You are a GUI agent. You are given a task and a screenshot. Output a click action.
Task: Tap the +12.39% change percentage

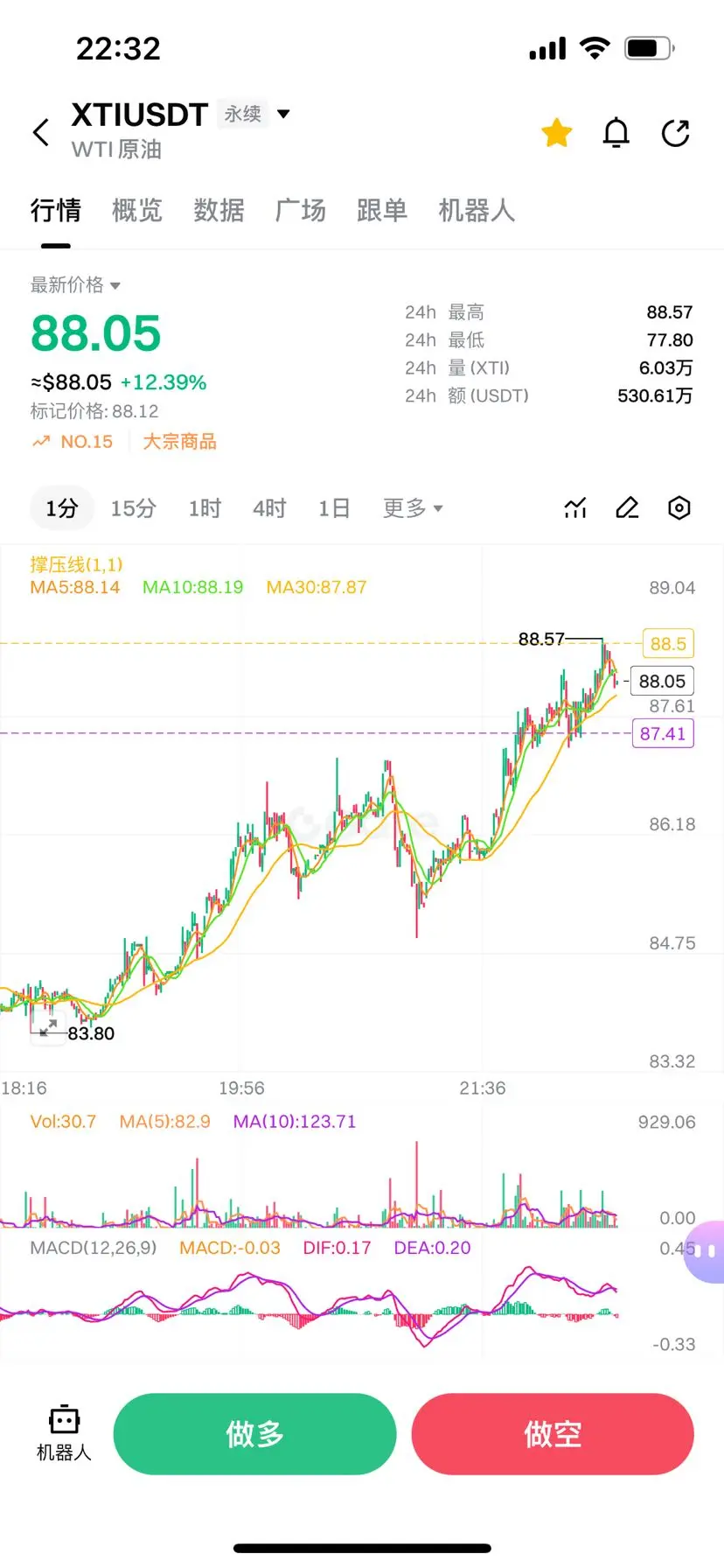pyautogui.click(x=164, y=382)
